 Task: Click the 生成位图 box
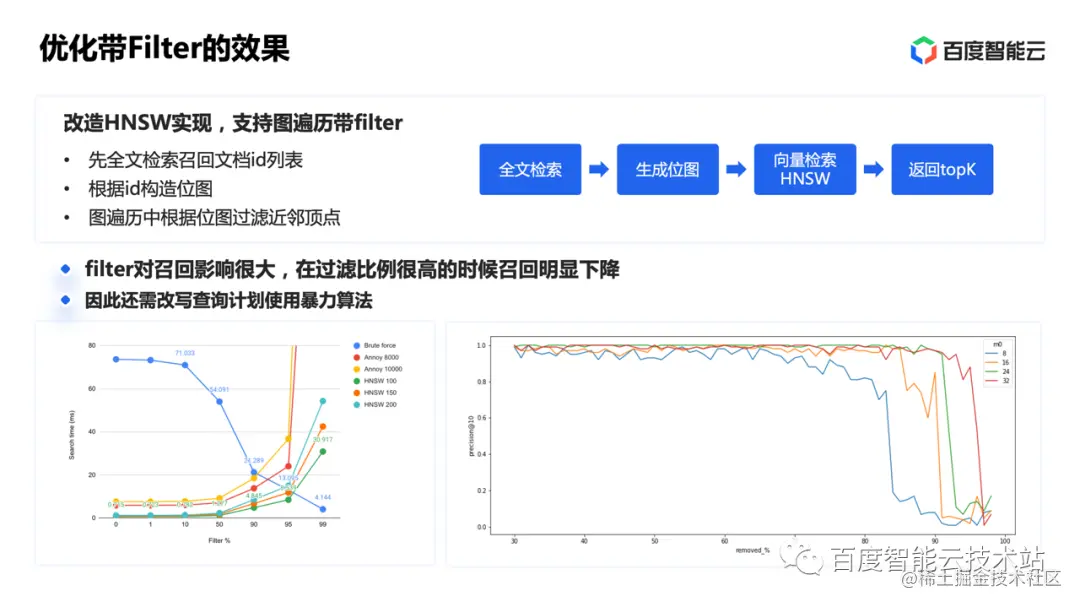[x=668, y=169]
